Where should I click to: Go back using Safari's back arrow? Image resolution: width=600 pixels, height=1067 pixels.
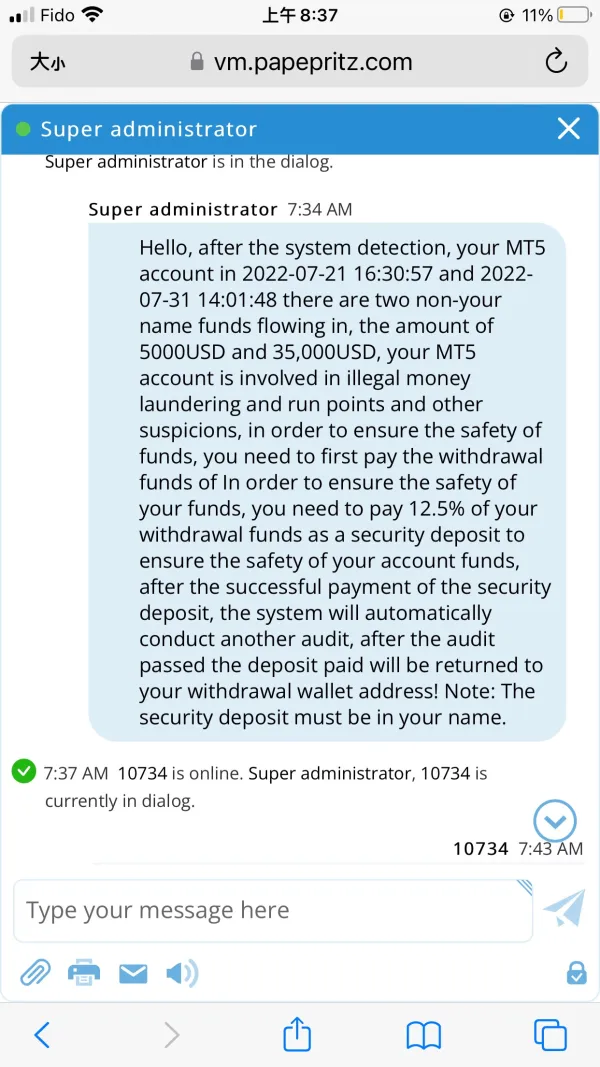pos(42,1034)
